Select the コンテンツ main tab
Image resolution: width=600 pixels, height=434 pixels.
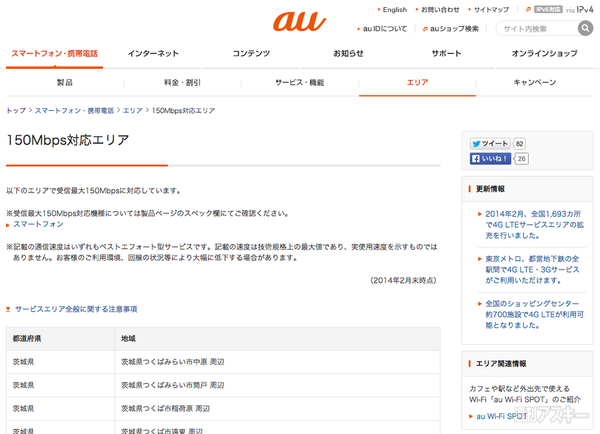[251, 54]
